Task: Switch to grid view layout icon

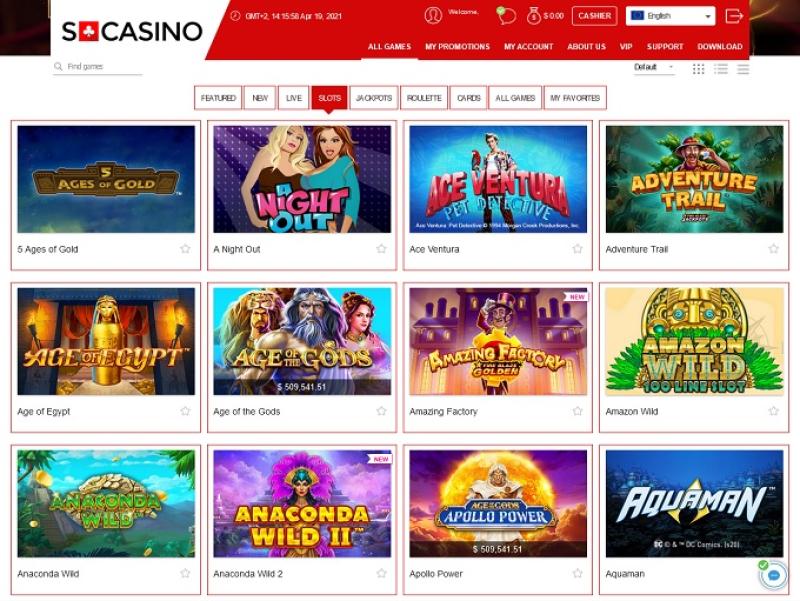Action: [x=698, y=69]
